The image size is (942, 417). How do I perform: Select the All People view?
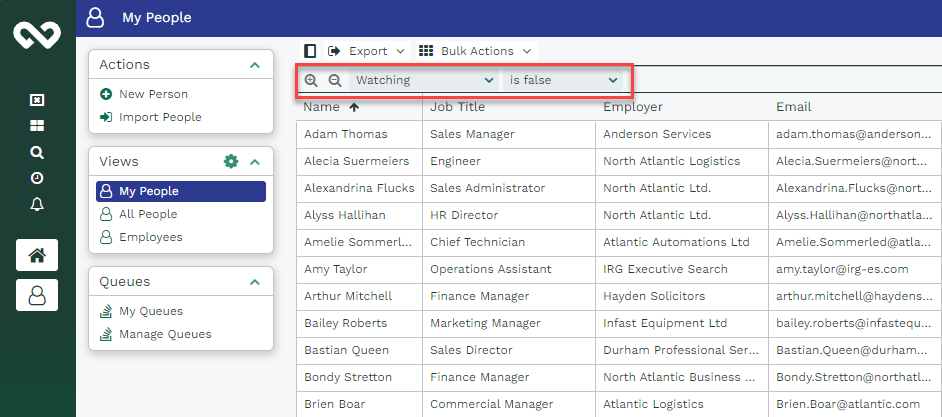point(148,214)
